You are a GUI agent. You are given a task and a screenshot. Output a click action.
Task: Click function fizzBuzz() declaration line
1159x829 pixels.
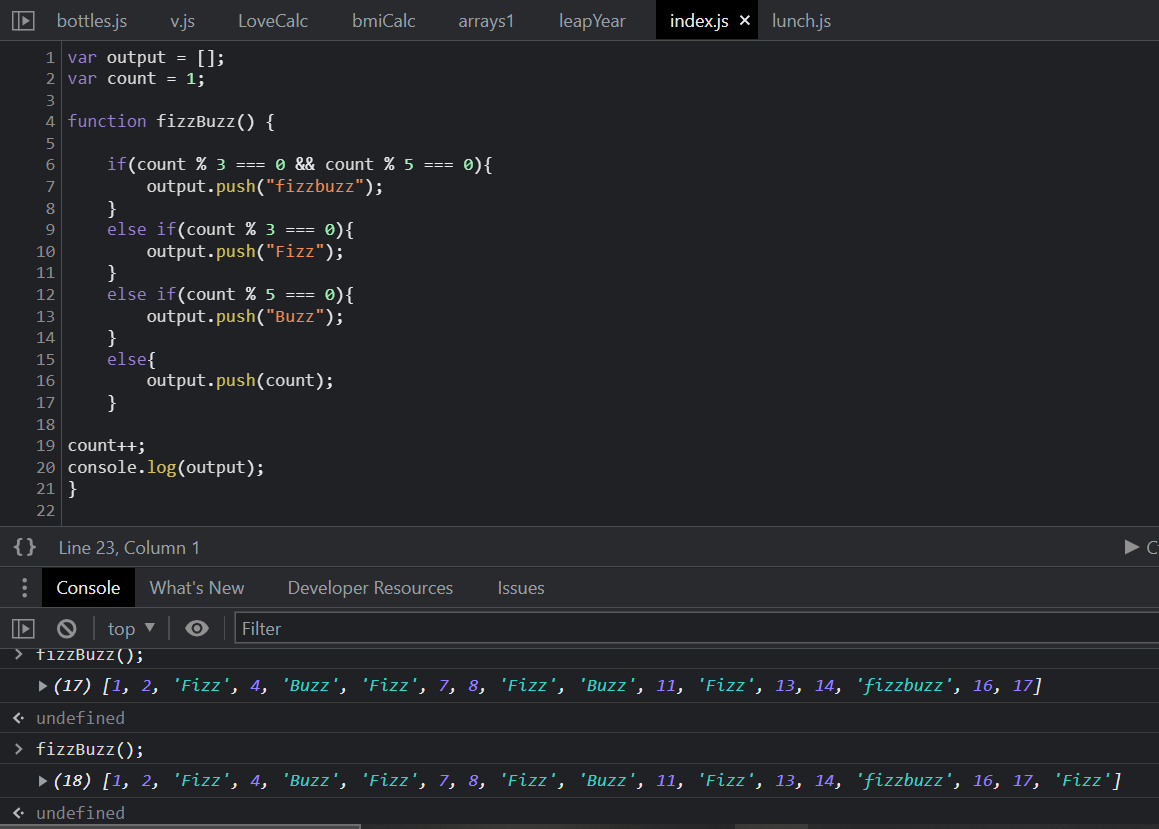coord(171,121)
